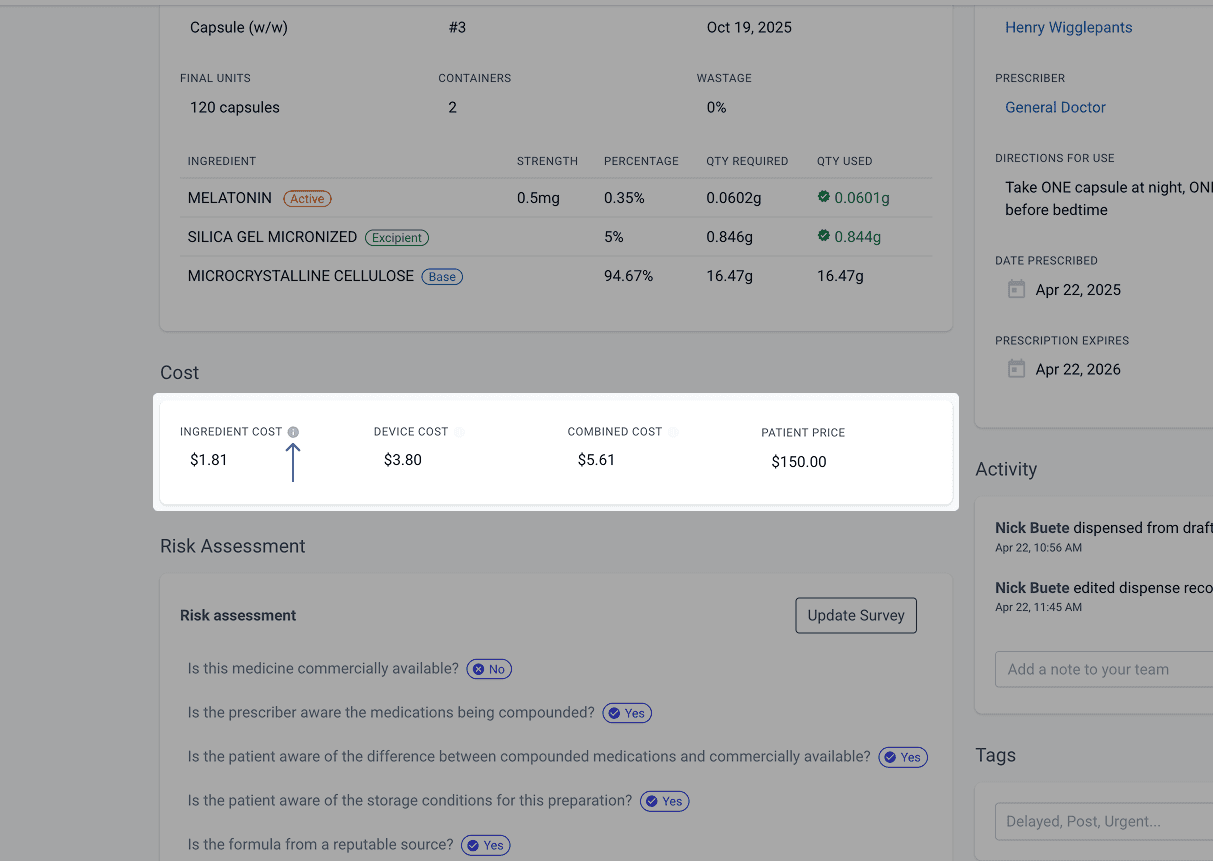The width and height of the screenshot is (1213, 861).
Task: Click the Capsule (w/w) form text
Action: [x=239, y=27]
